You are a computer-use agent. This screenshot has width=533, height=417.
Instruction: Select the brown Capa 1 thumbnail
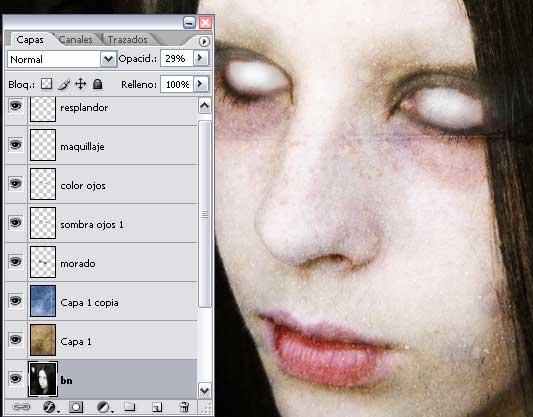click(x=43, y=340)
